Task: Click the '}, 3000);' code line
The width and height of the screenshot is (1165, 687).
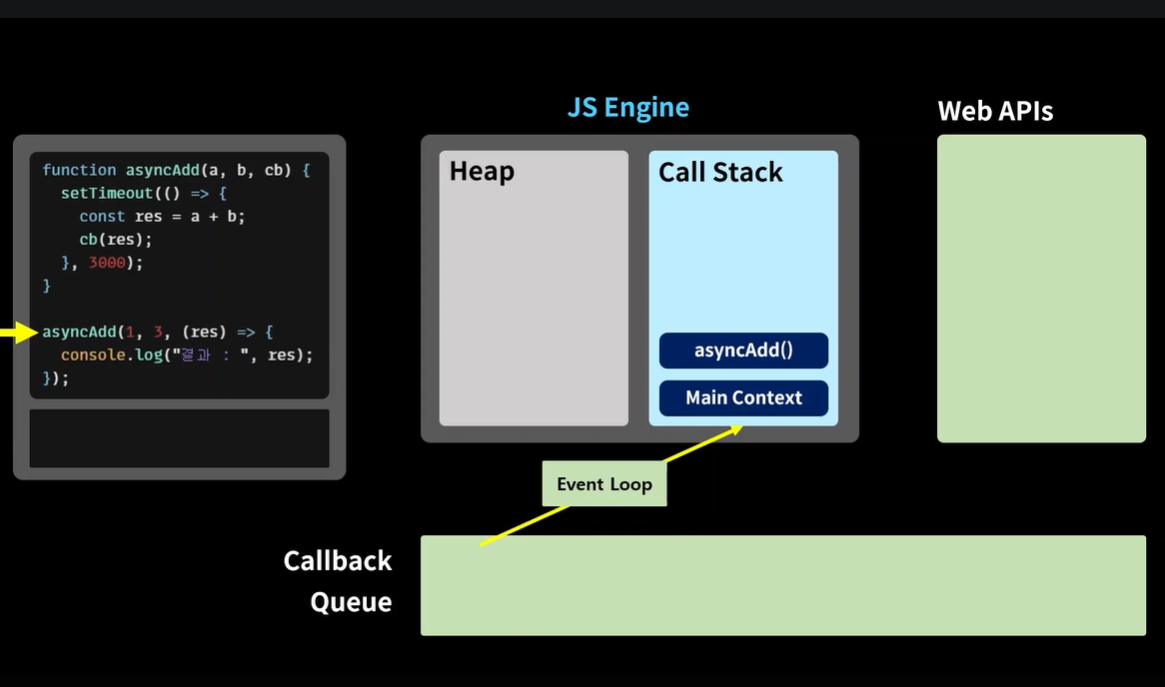Action: click(x=102, y=262)
